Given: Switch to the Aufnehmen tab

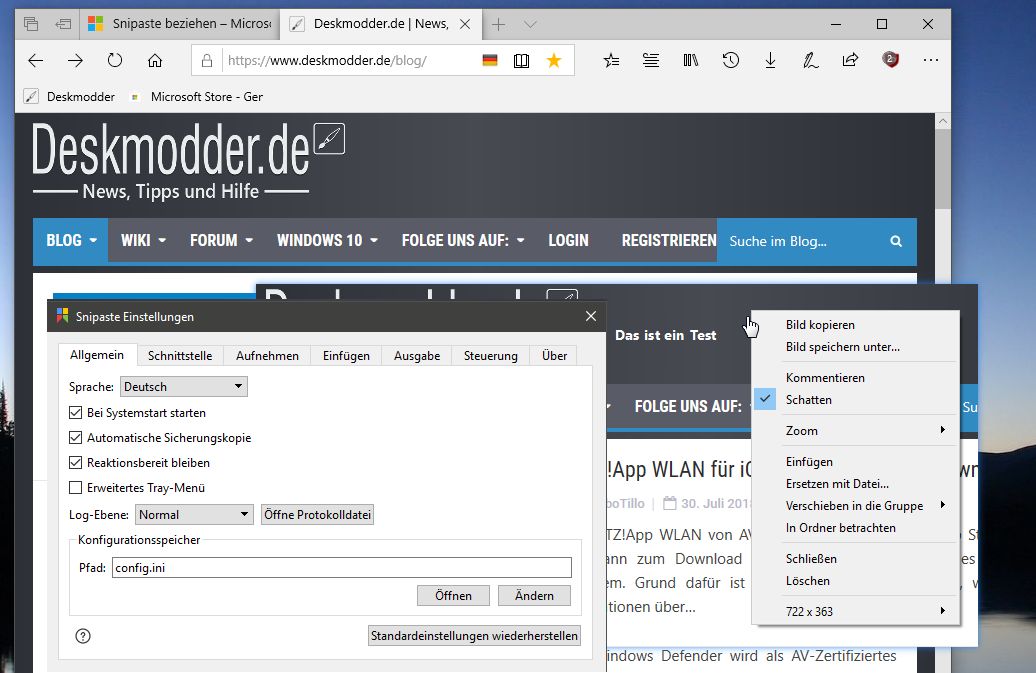Looking at the screenshot, I should tap(267, 356).
